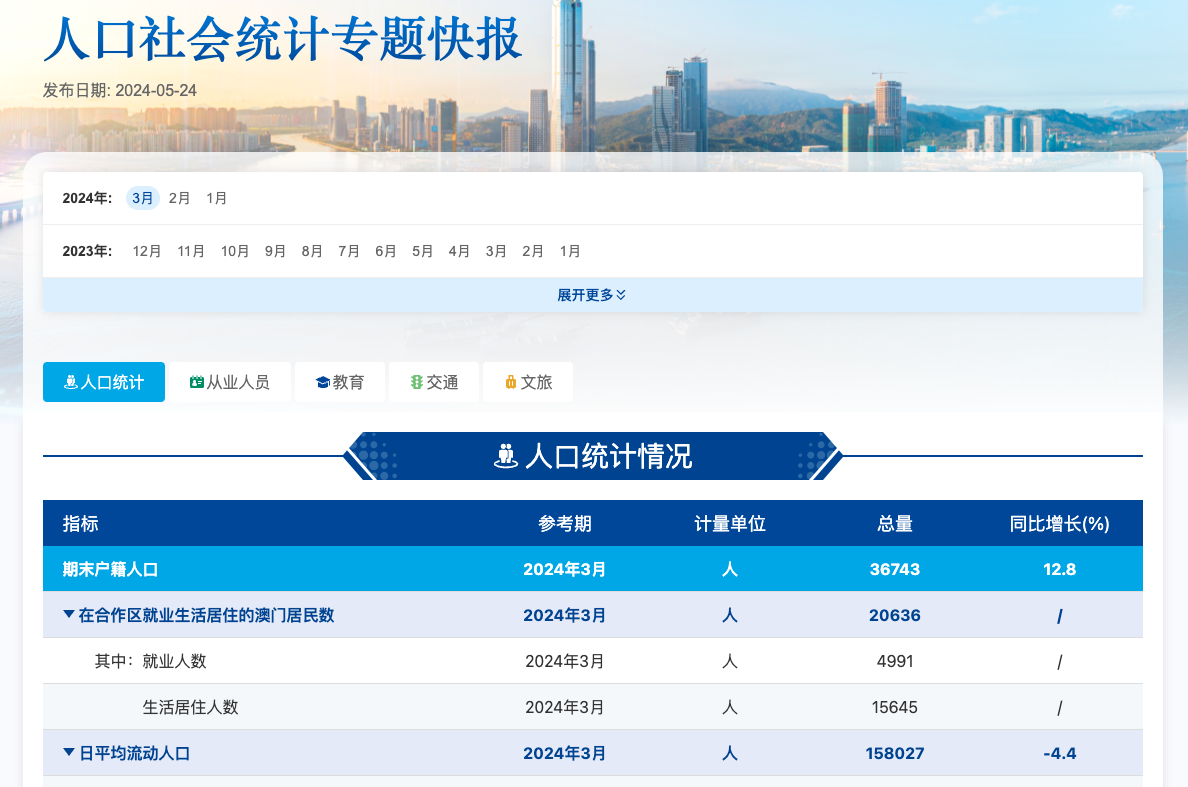Switch to the 教育 tab
Viewport: 1188px width, 787px height.
339,383
